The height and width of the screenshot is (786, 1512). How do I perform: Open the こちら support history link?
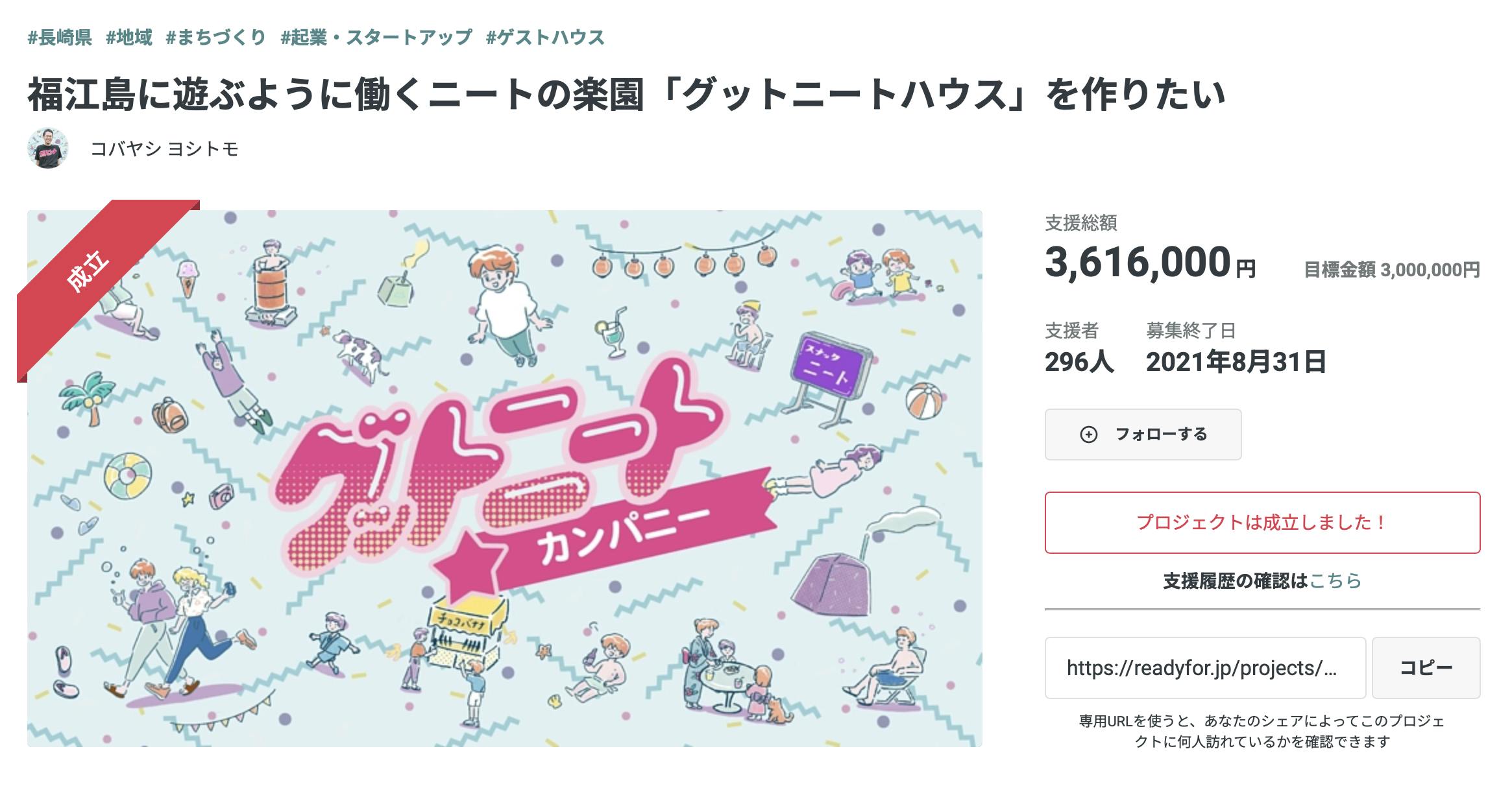(1335, 580)
